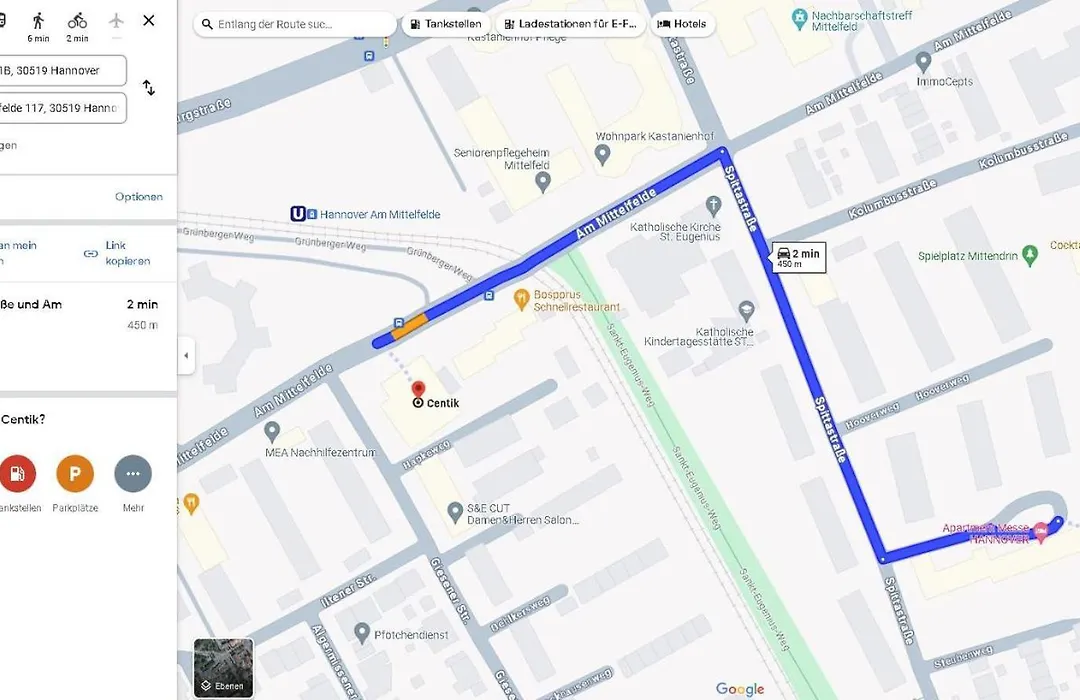Toggle Tankstellen filter chip

click(446, 24)
